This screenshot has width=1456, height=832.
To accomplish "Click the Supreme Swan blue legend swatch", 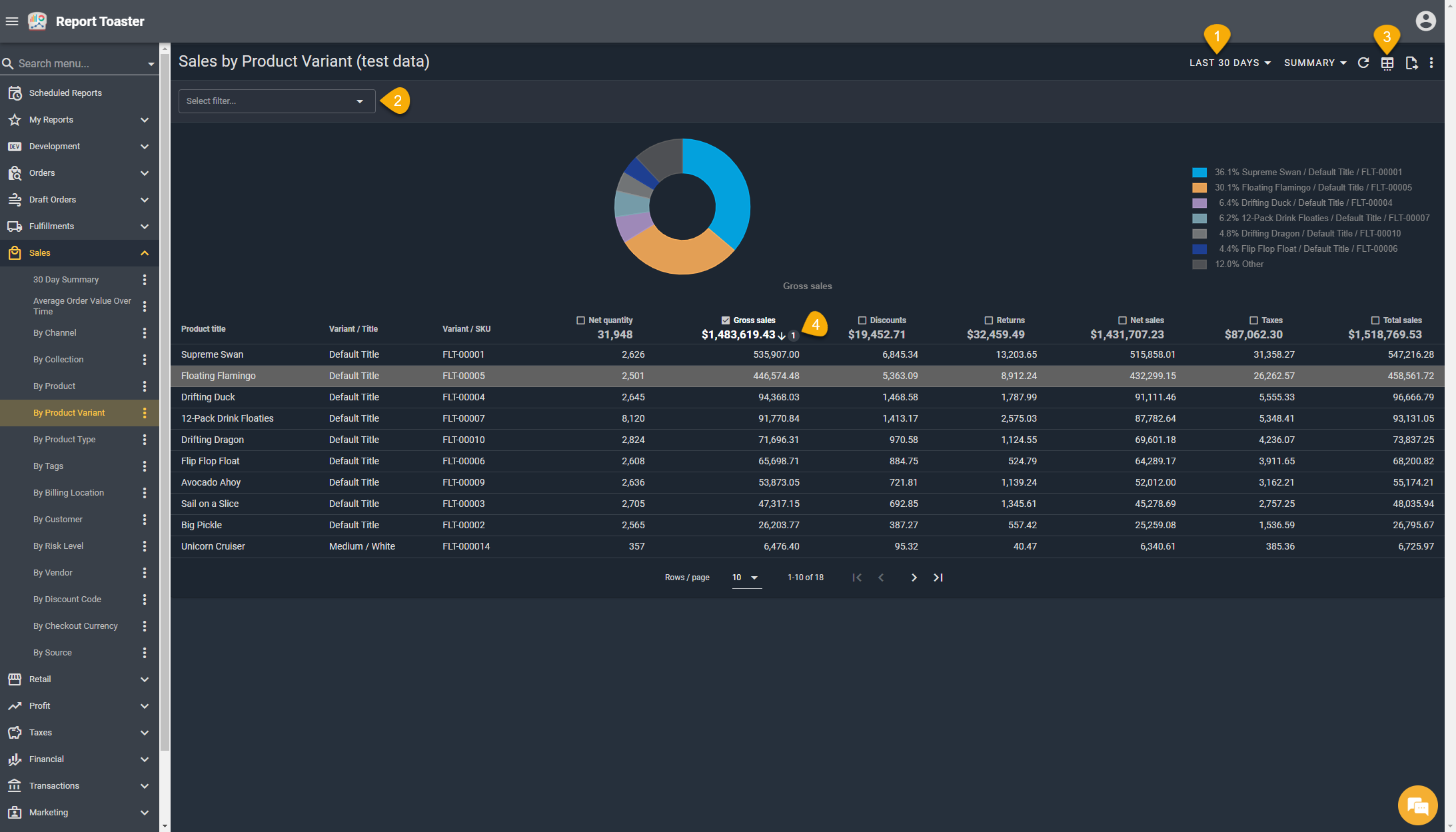I will click(1199, 173).
